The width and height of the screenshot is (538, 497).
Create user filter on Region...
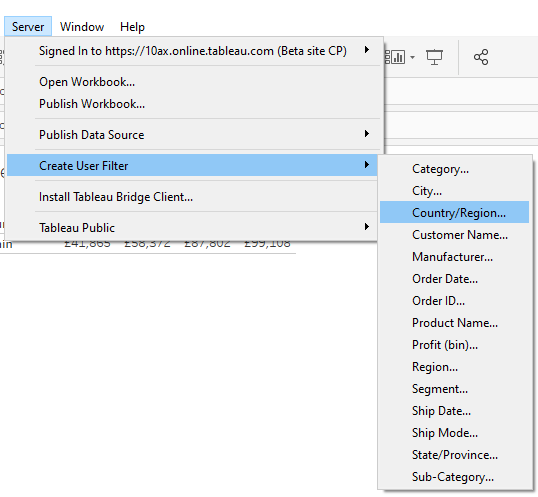coord(454,367)
